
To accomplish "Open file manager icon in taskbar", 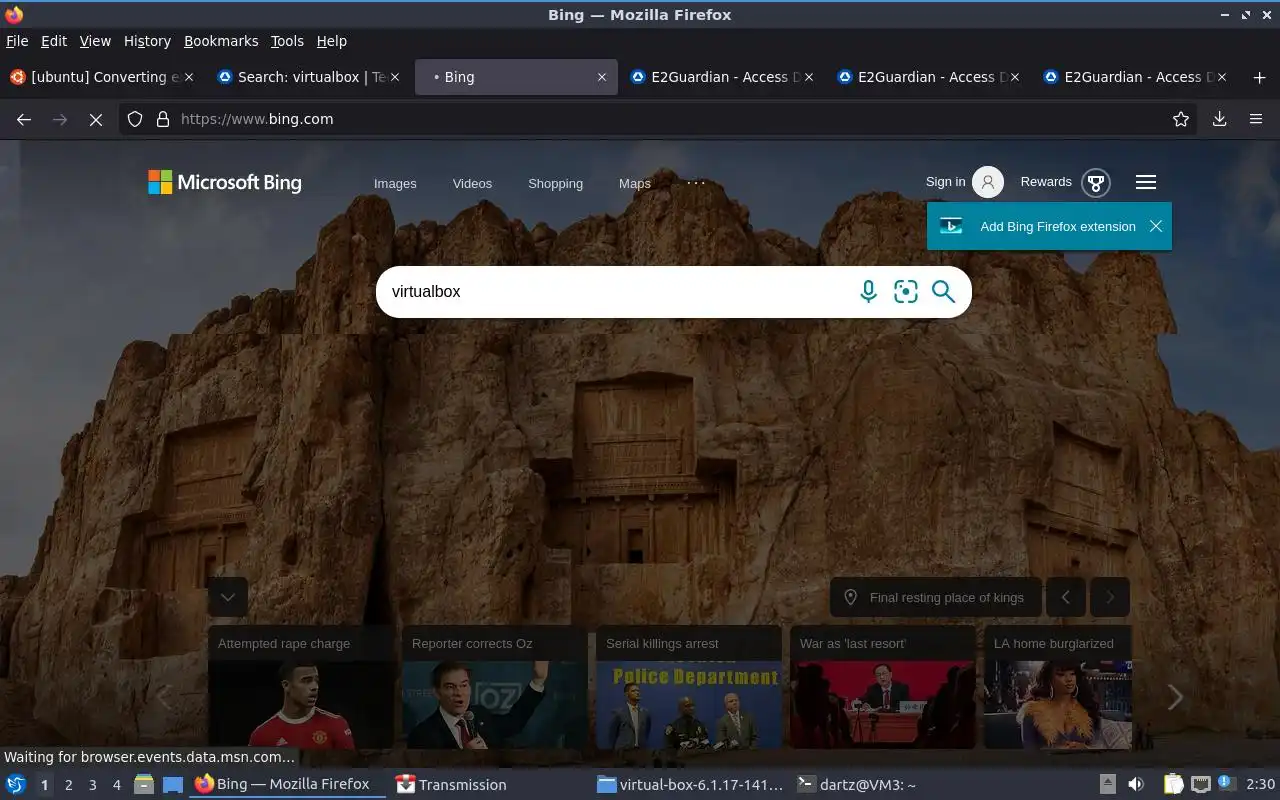I will point(144,785).
